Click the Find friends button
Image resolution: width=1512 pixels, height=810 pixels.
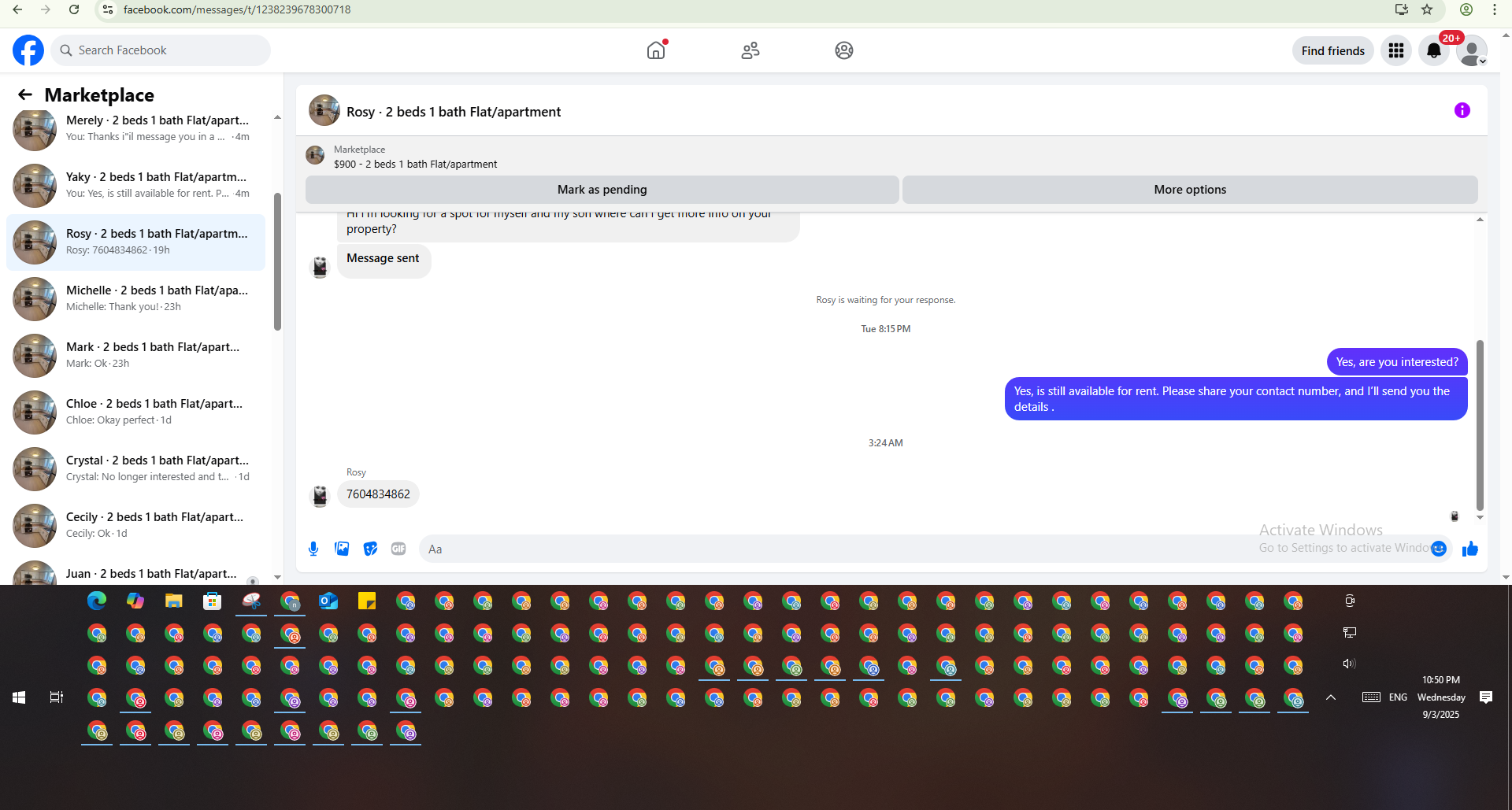(1332, 50)
